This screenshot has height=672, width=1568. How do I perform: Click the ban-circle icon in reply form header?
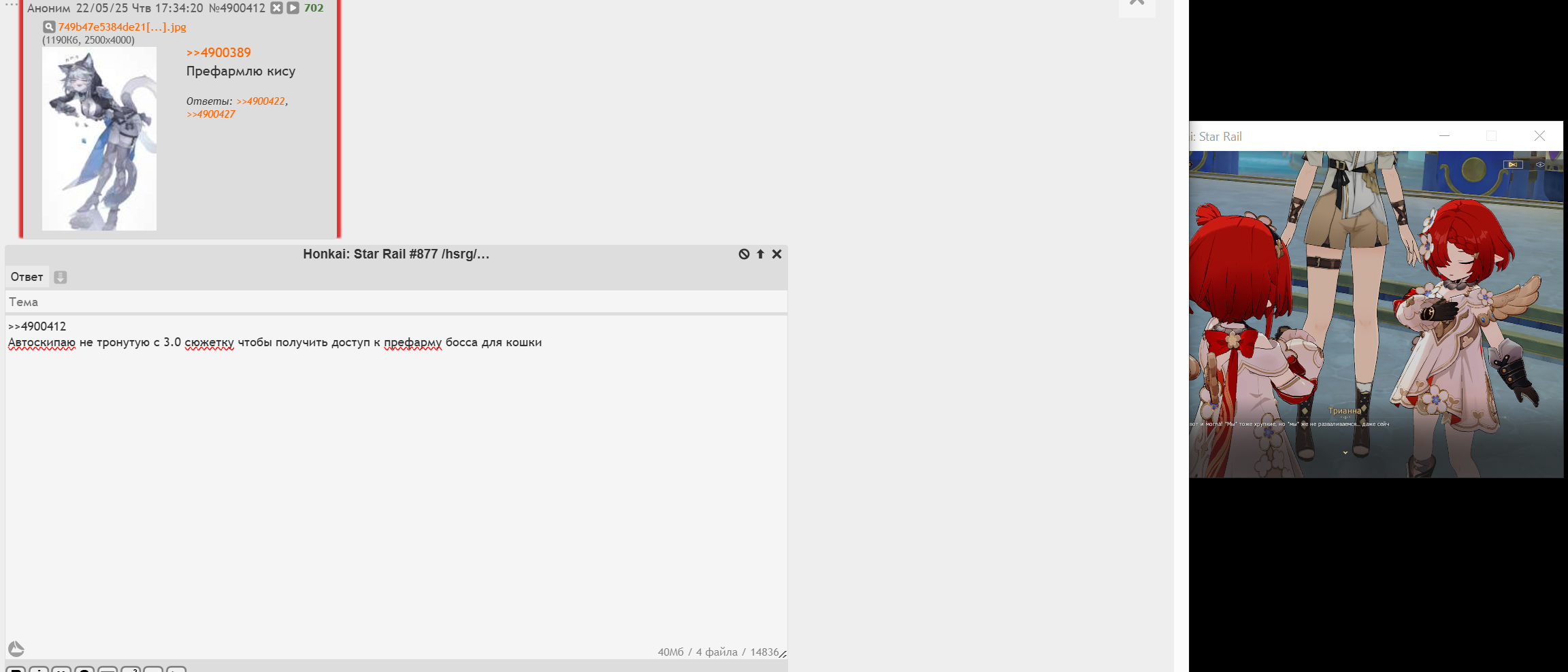point(744,254)
